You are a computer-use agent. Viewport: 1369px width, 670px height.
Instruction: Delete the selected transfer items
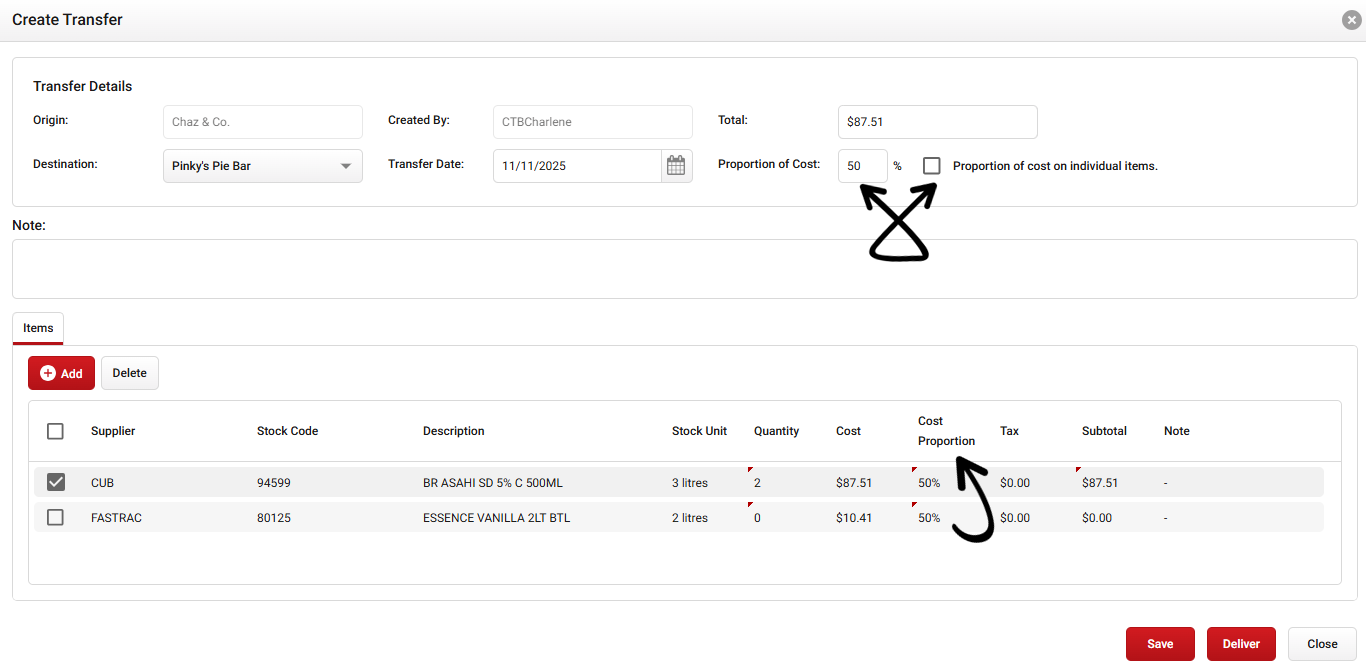(129, 373)
